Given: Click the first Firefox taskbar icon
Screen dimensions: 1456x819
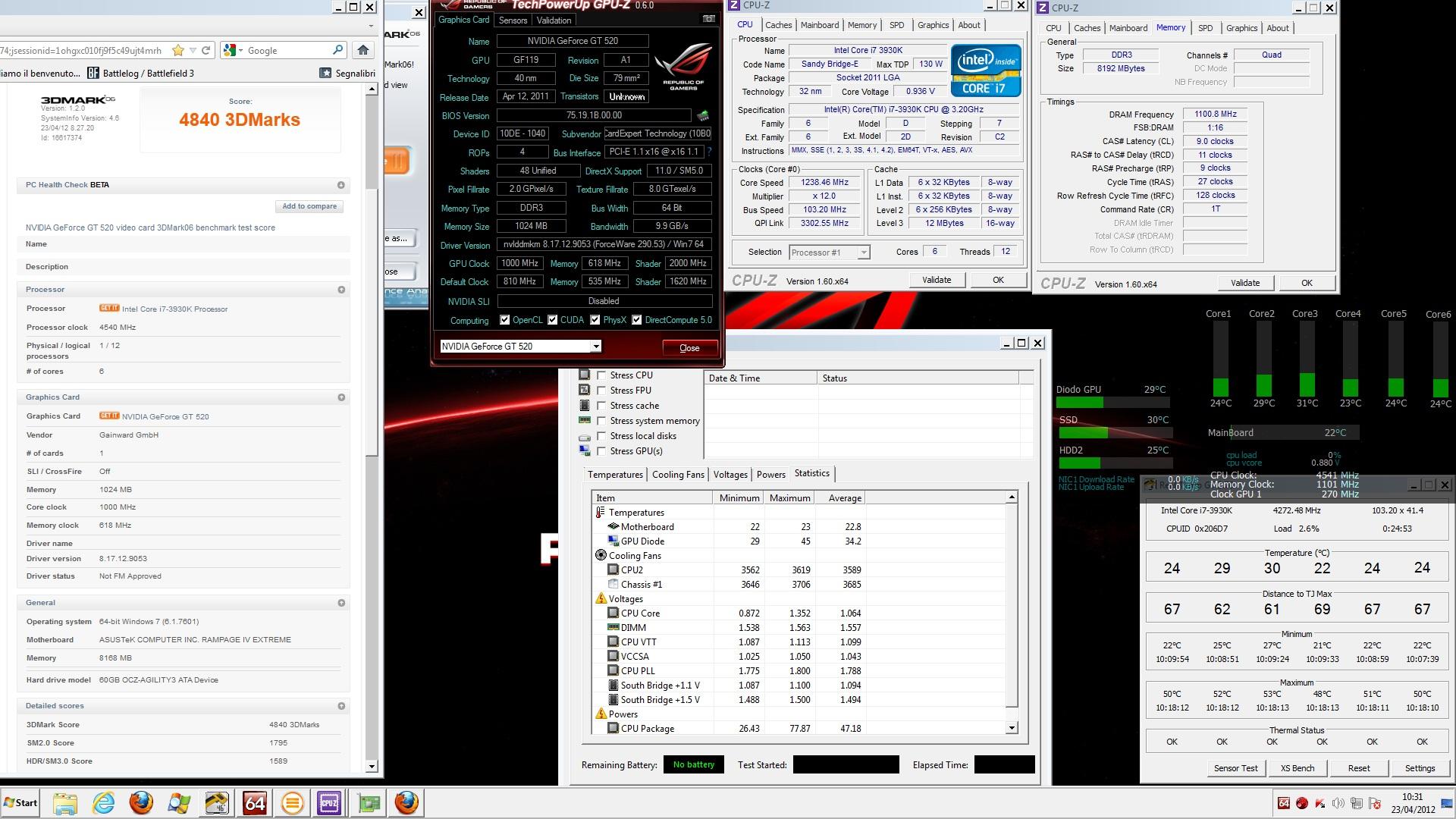Looking at the screenshot, I should click(x=141, y=803).
